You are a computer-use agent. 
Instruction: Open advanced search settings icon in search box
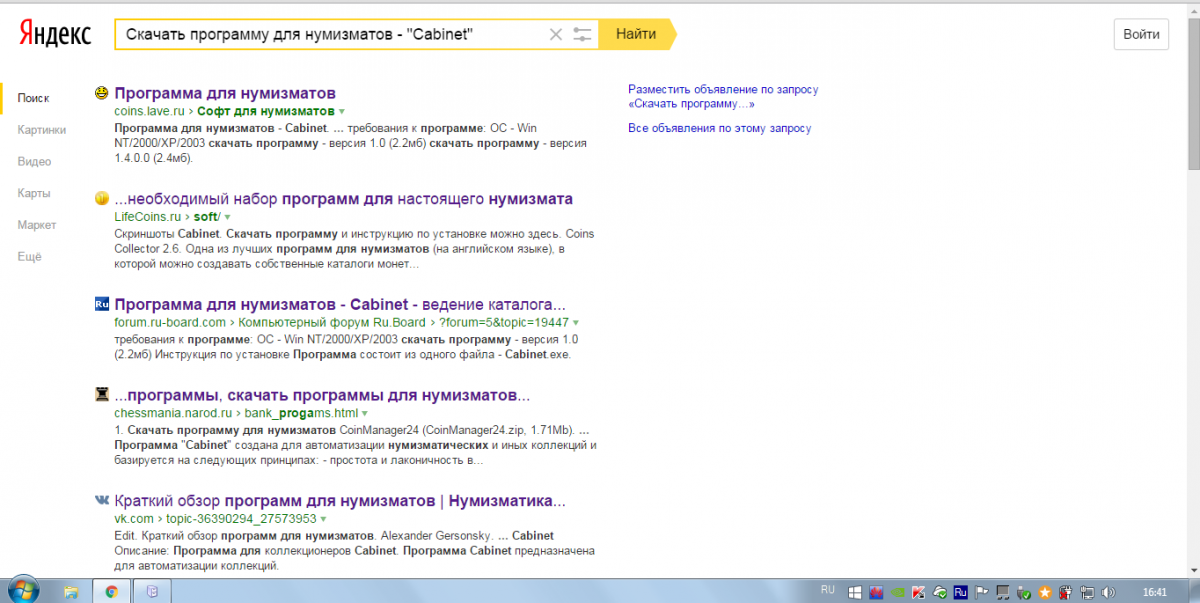click(x=583, y=35)
